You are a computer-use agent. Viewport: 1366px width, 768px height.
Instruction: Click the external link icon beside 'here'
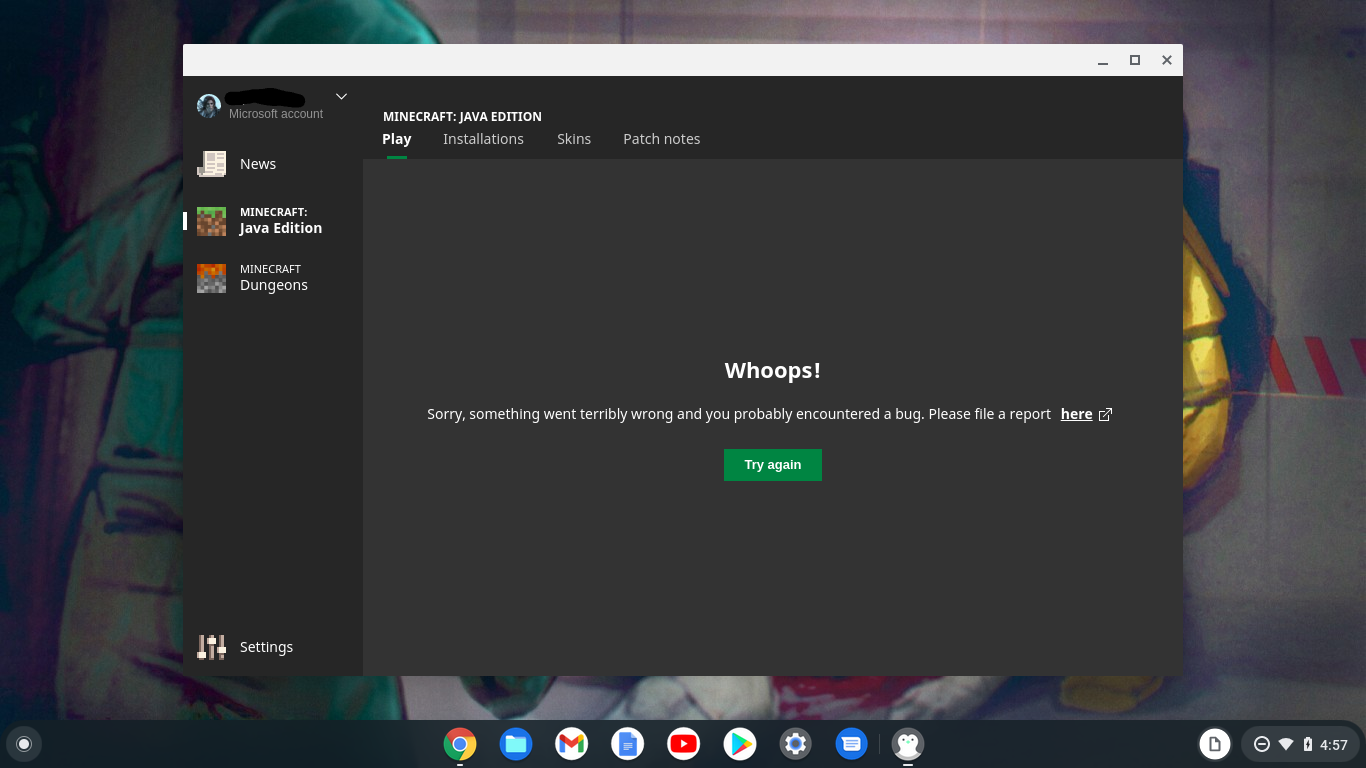click(x=1105, y=415)
